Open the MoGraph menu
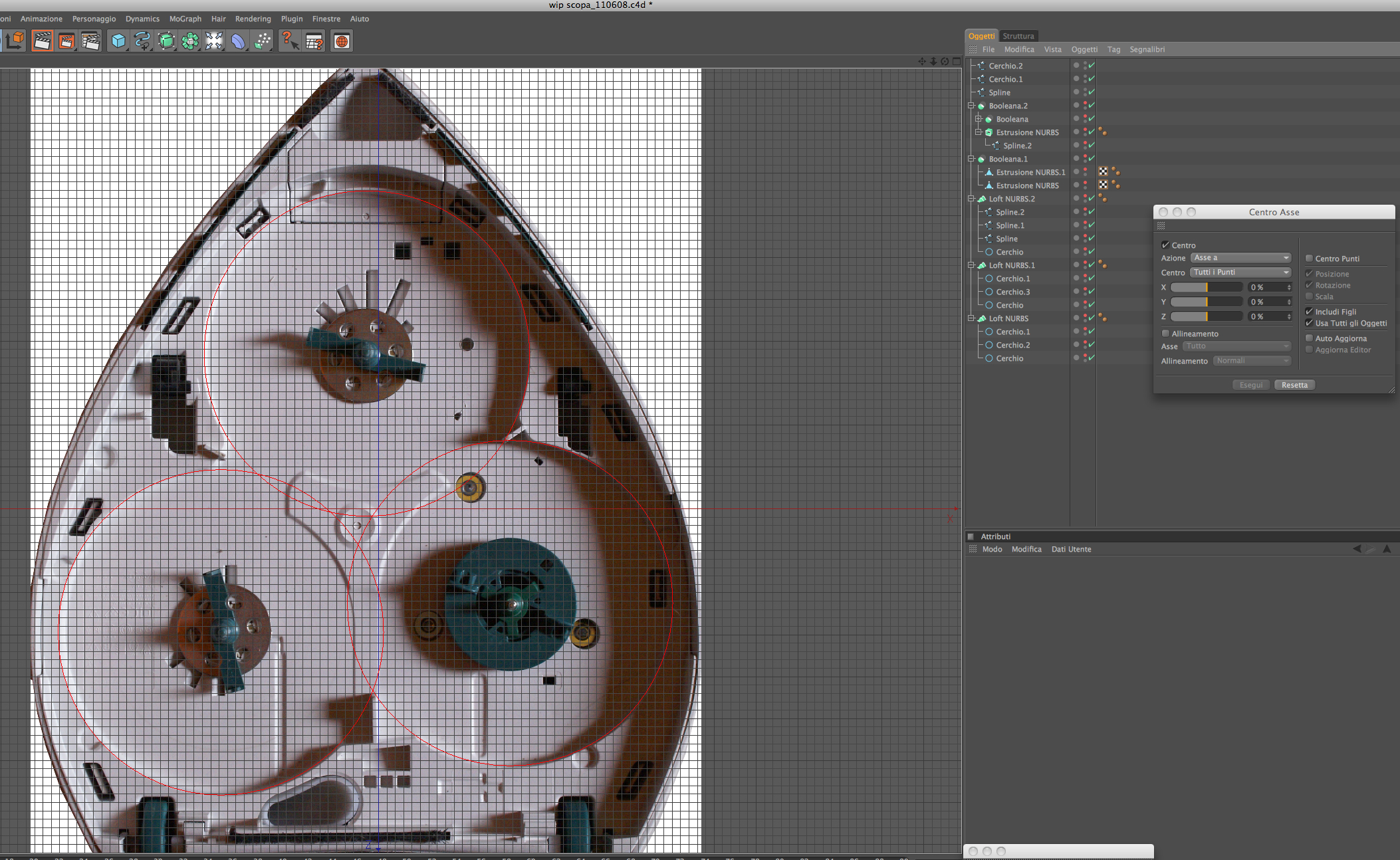Screen dimensions: 1400x860 point(185,19)
